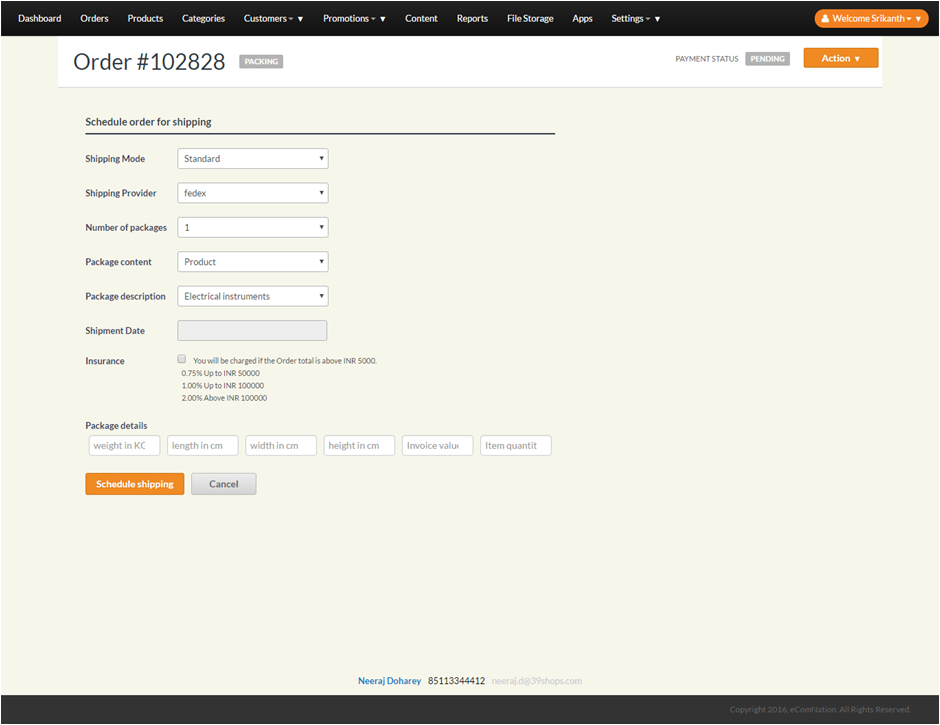The width and height of the screenshot is (940, 725).
Task: Click the 0.75% Up to INR 50000 text
Action: (221, 373)
